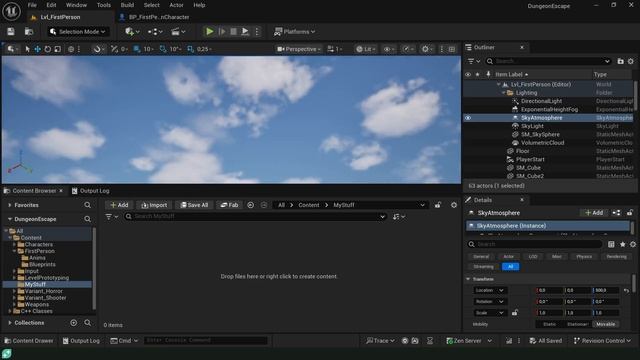Viewport: 640px width, 360px height.
Task: Open the Perspective view dropdown
Action: (x=299, y=49)
